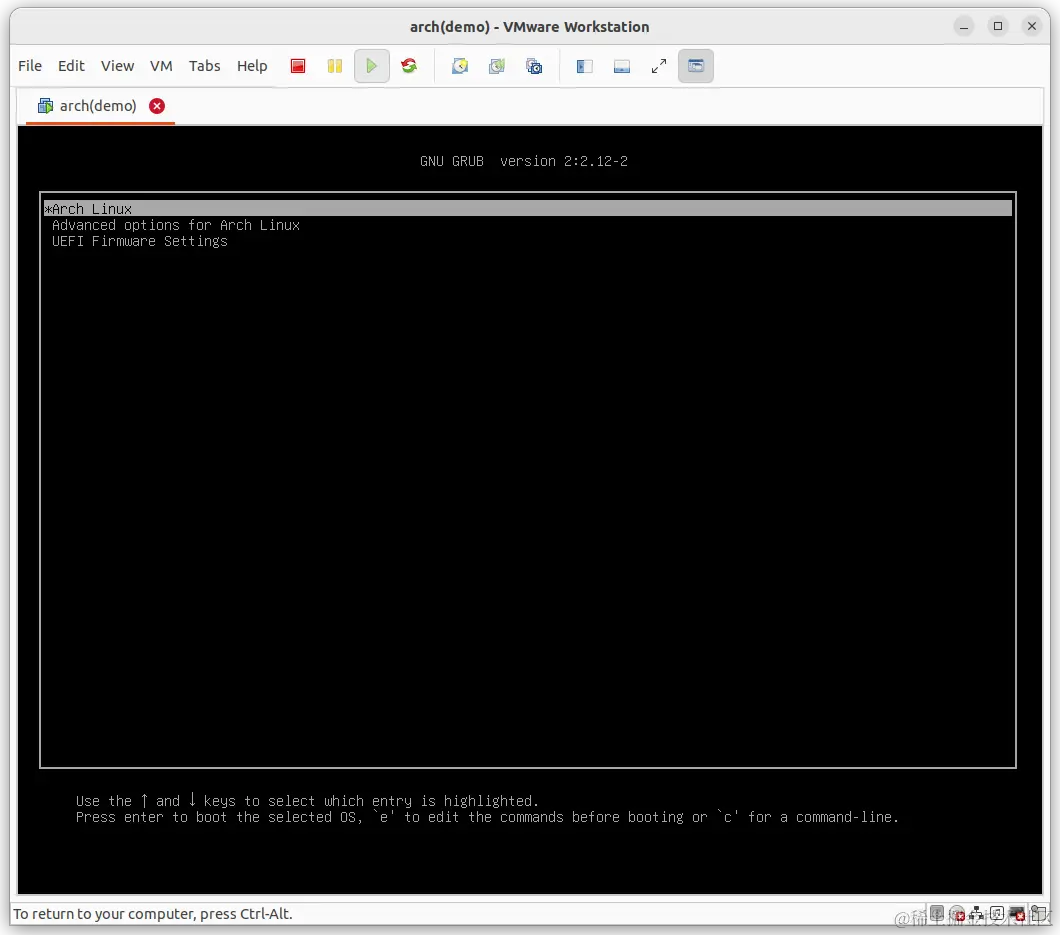The width and height of the screenshot is (1060, 935).
Task: Maximize the VMware Workstation window
Action: (x=998, y=26)
